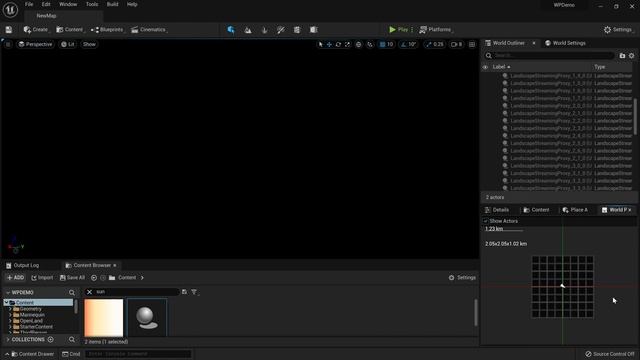Choose the translate gizmo tool
This screenshot has height=360, width=640.
(x=329, y=44)
